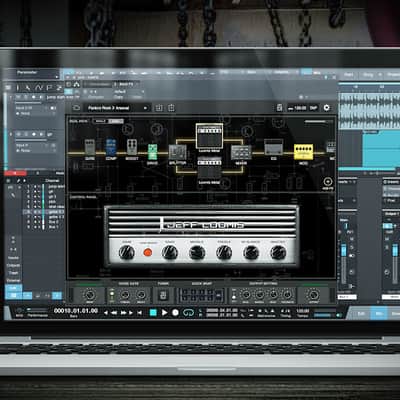Toggle the amp's red power light
400x400 pixels.
pyautogui.click(x=148, y=252)
